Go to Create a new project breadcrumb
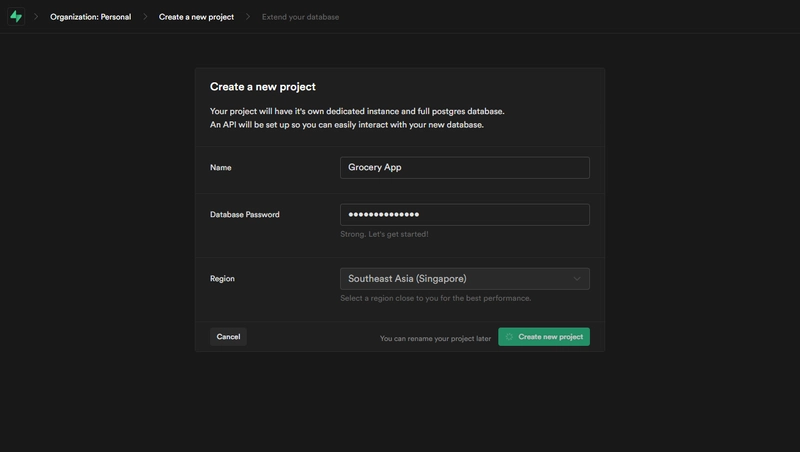 [196, 17]
